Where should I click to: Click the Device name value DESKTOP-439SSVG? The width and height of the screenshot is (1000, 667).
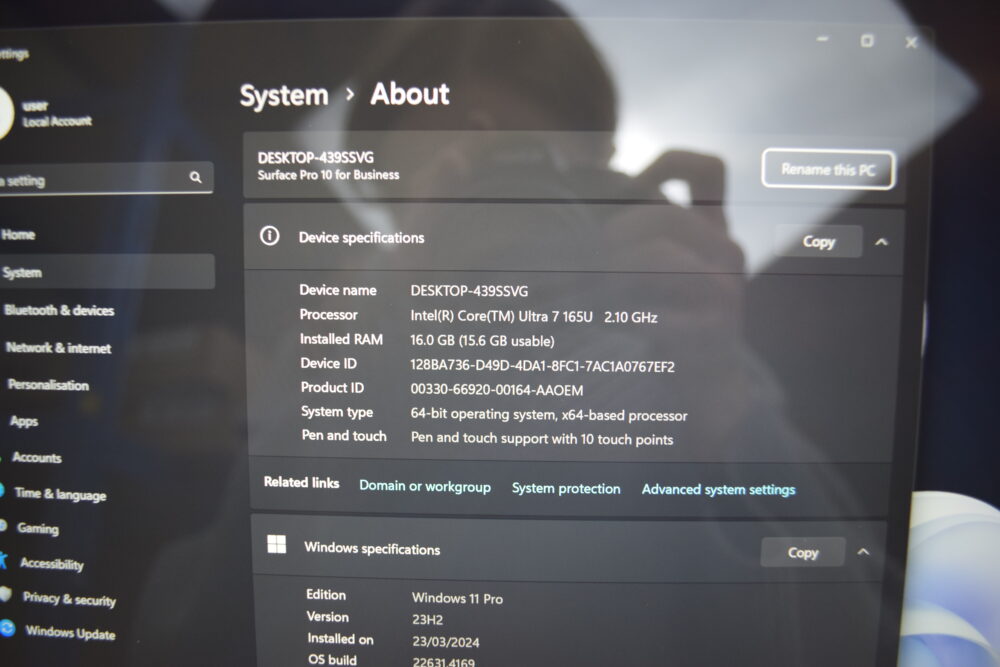469,291
